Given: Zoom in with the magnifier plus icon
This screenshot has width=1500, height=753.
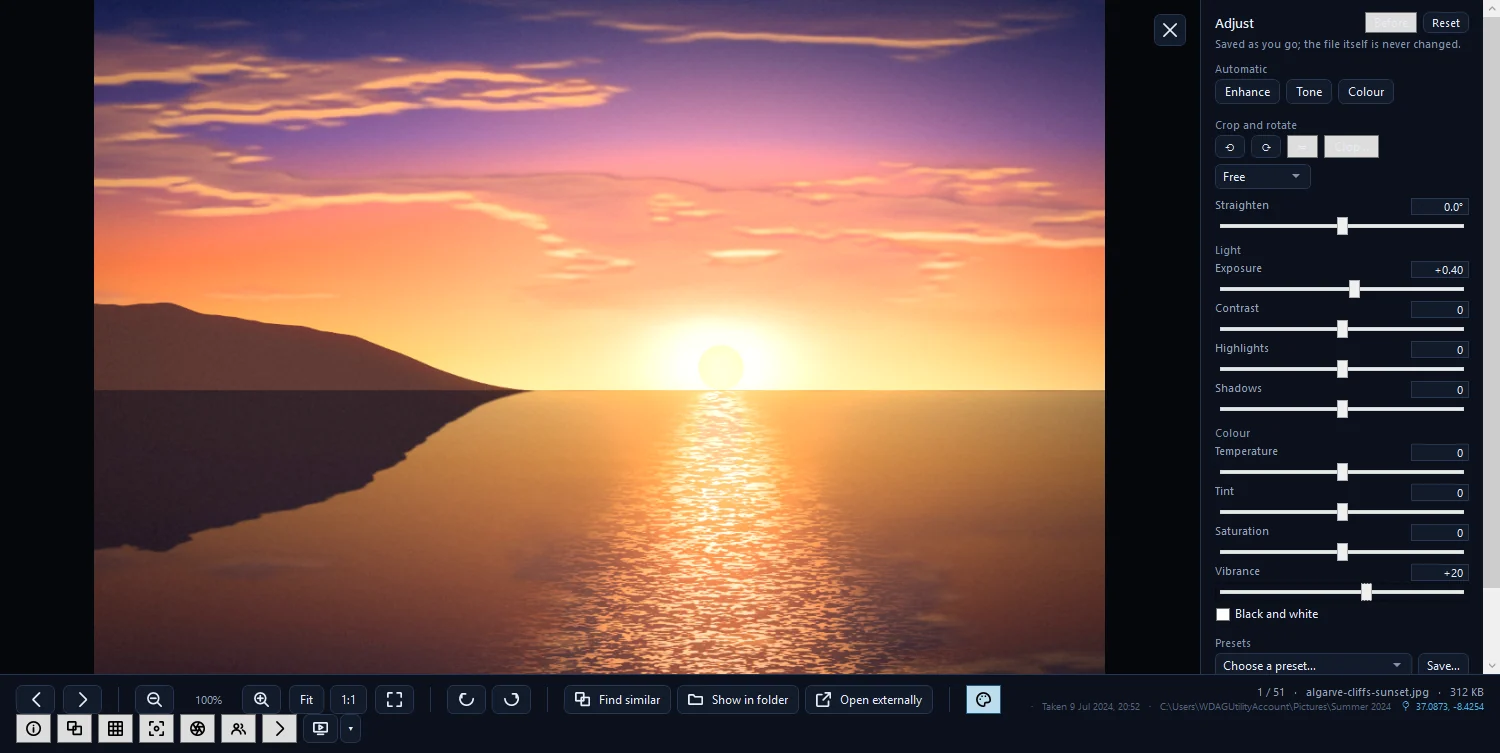Looking at the screenshot, I should pos(261,699).
